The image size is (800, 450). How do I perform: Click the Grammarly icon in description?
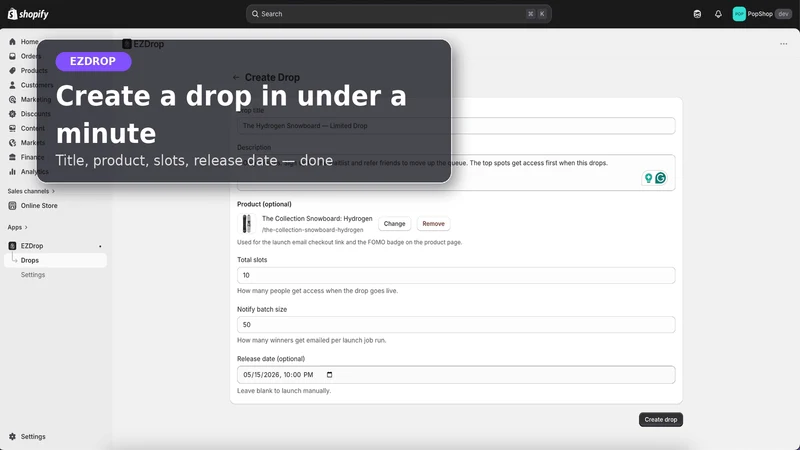[x=661, y=178]
